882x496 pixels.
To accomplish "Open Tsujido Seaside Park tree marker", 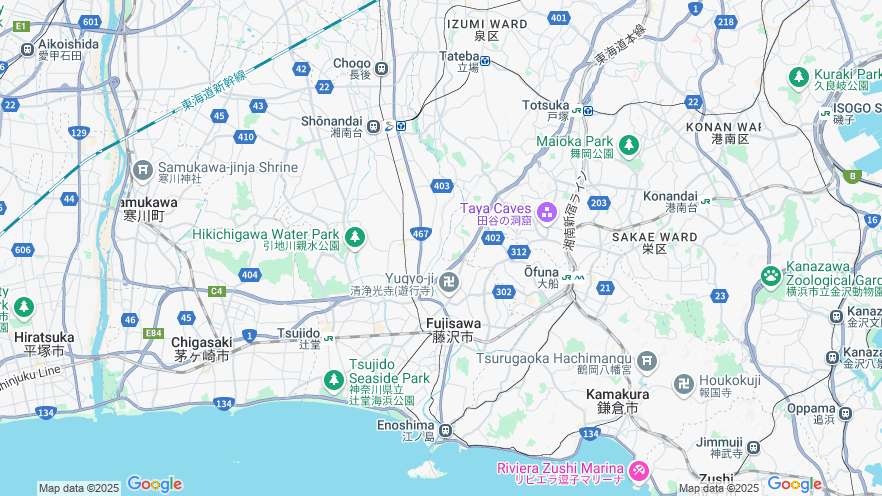I will click(334, 381).
